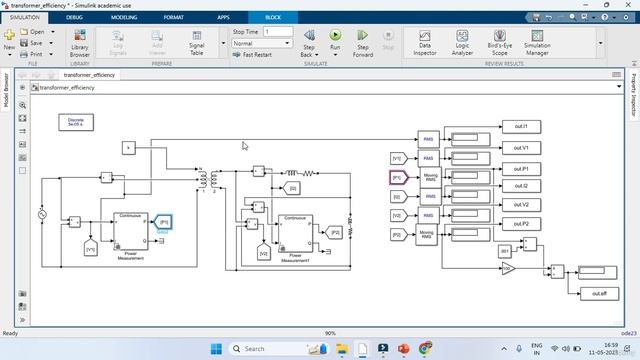Expand the Review Results gallery arrow
Screen dimensions: 640x360
[x=600, y=43]
